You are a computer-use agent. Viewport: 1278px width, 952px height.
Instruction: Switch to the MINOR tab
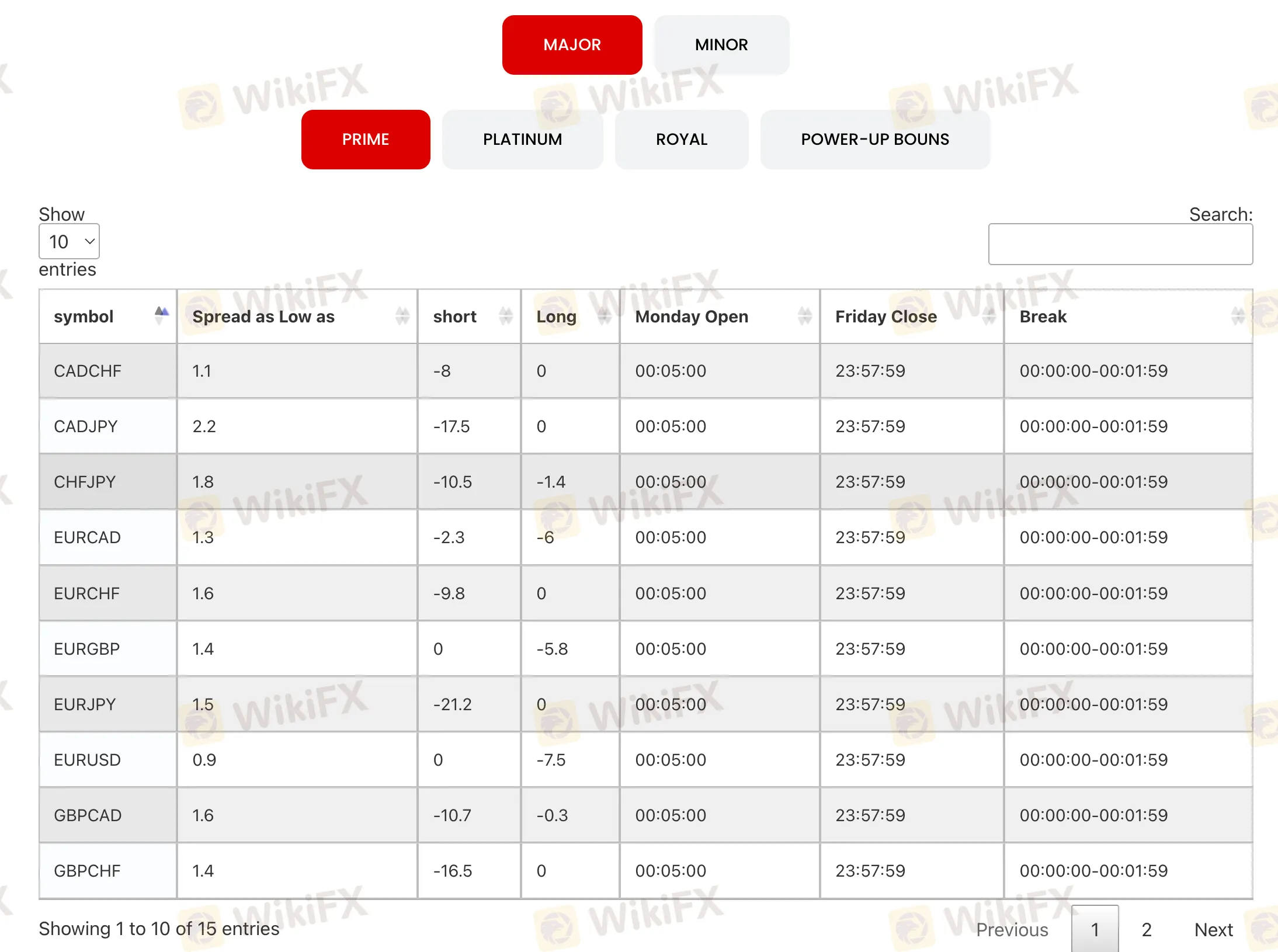tap(721, 45)
